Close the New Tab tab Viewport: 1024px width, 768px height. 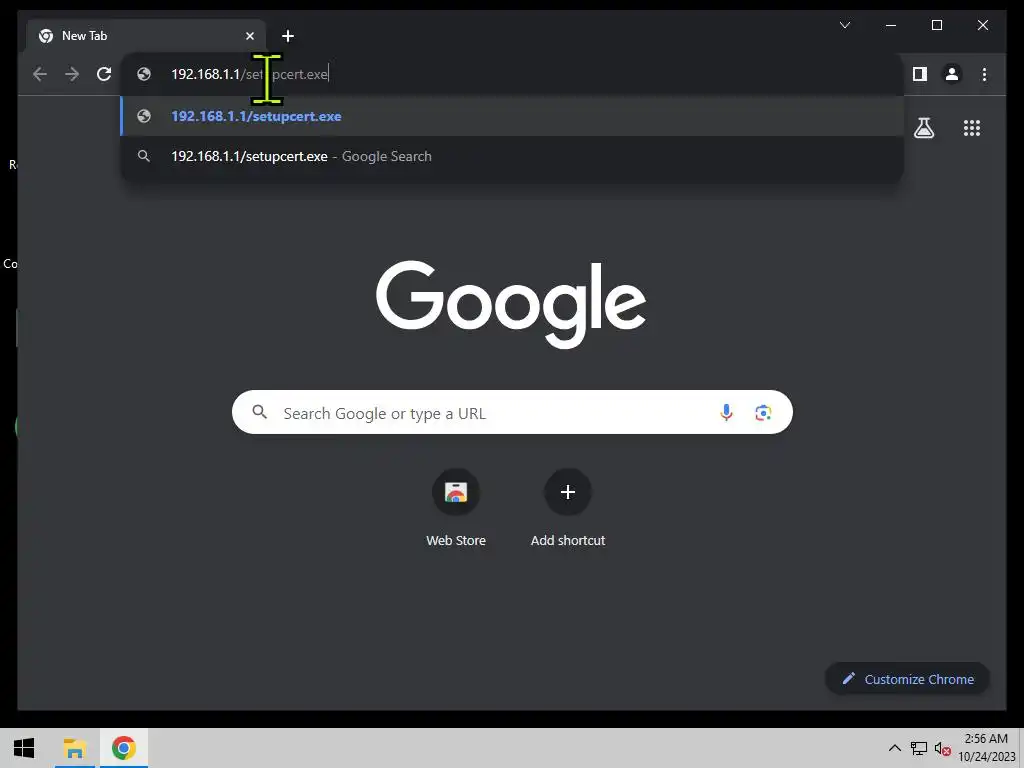pyautogui.click(x=249, y=36)
